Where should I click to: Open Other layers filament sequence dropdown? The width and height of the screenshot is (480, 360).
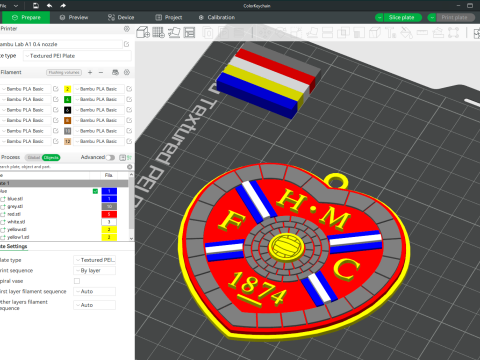point(95,305)
